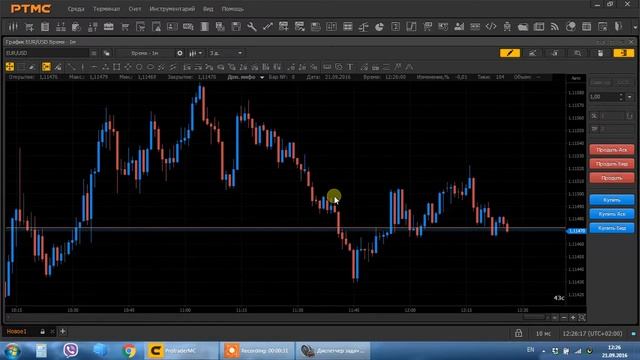This screenshot has height=360, width=640.
Task: Click the people statistics toolbar icon
Action: (459, 27)
